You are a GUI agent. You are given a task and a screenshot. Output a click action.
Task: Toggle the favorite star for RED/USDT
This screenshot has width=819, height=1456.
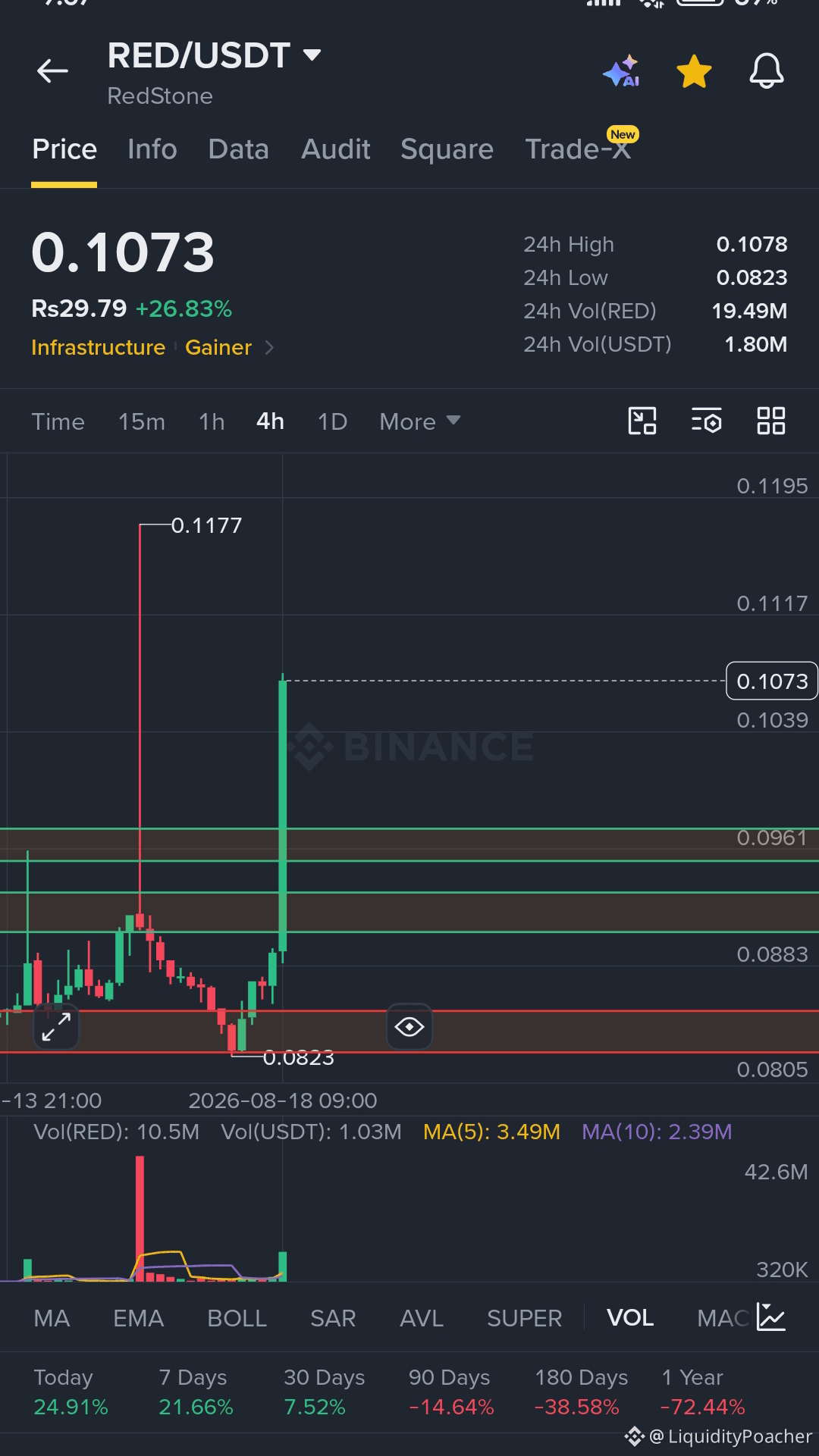pos(694,71)
